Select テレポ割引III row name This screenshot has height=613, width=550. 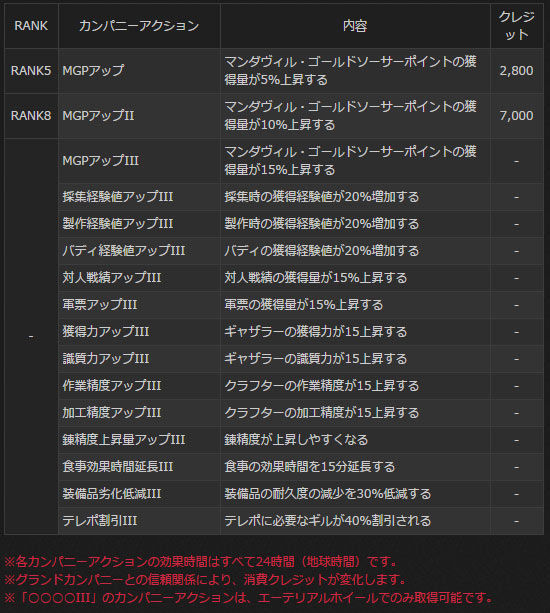click(x=100, y=521)
